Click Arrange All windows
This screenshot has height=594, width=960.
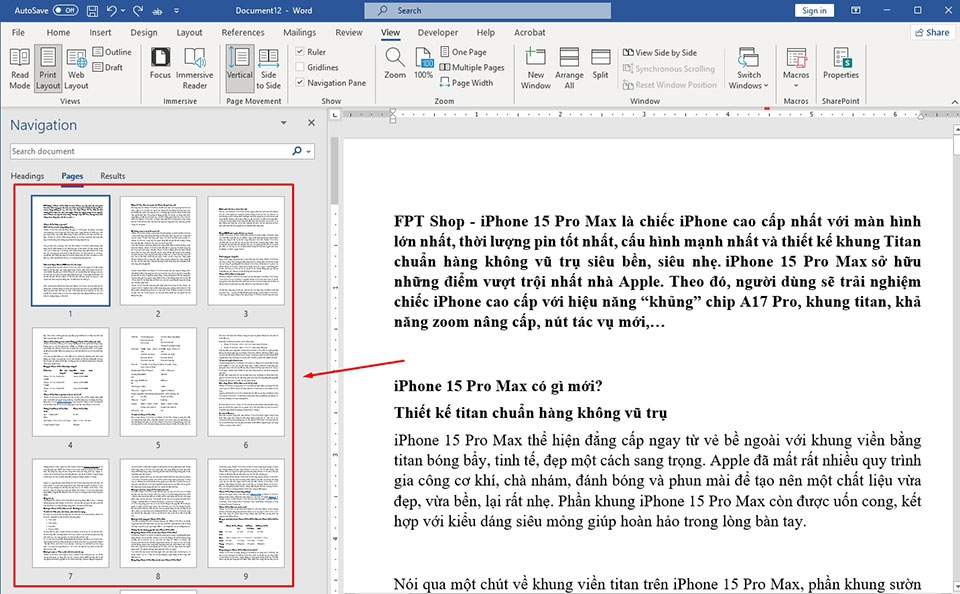tap(569, 69)
